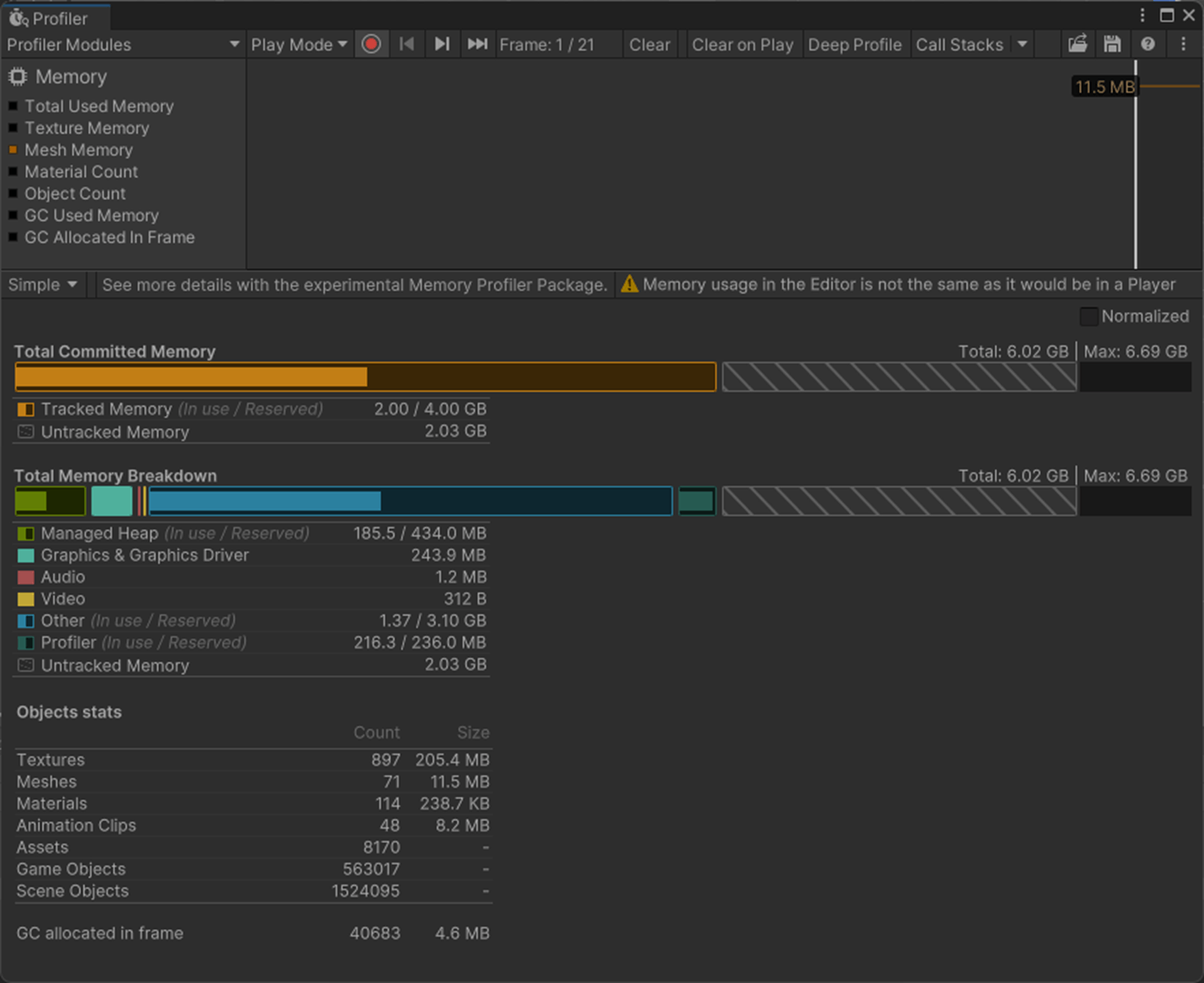Image resolution: width=1204 pixels, height=983 pixels.
Task: Click the Graphics & Graphics Driver teal swatch
Action: pyautogui.click(x=26, y=555)
